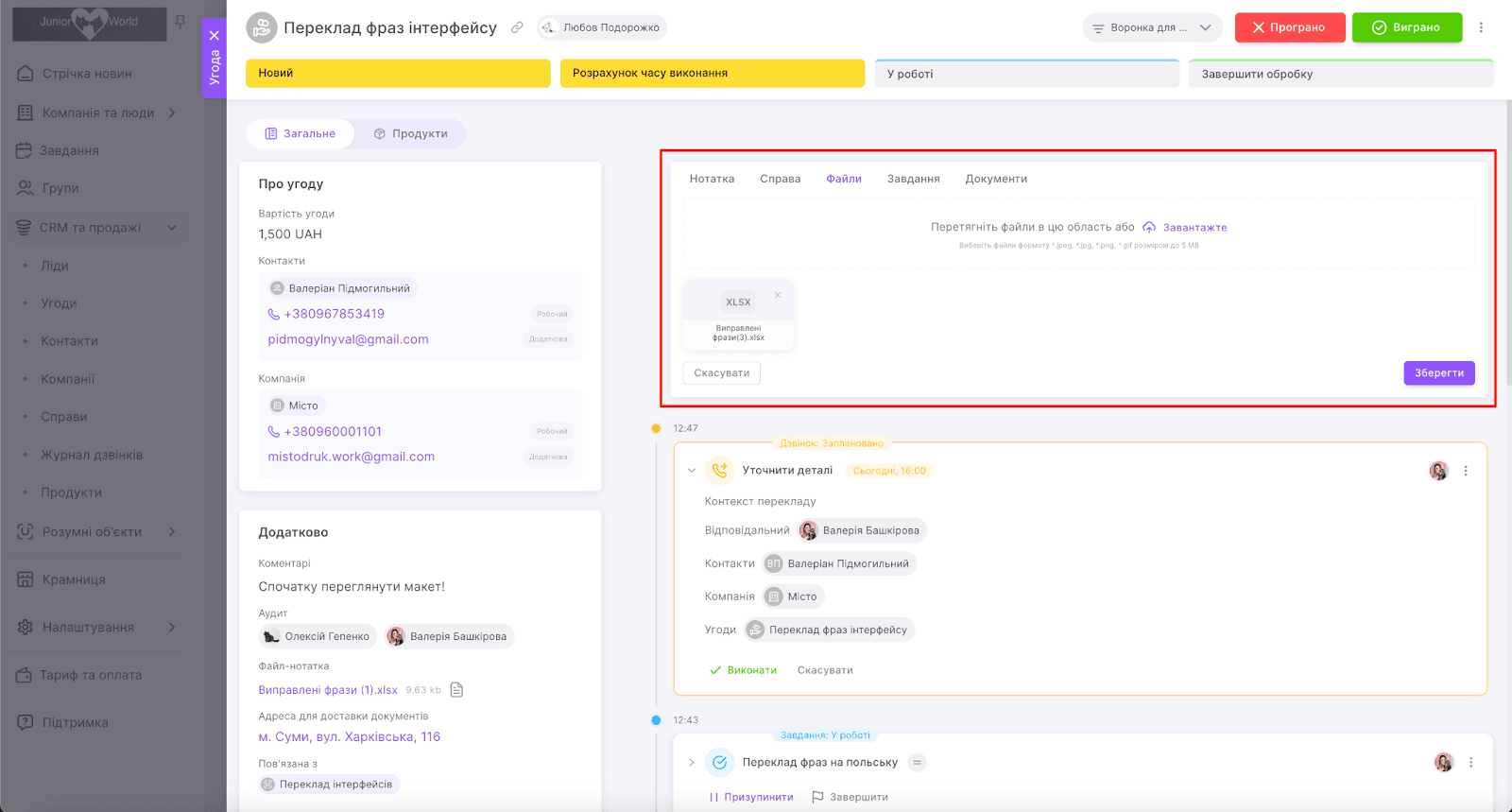The width and height of the screenshot is (1512, 812).
Task: Pause the task with Призупинити
Action: [x=751, y=797]
